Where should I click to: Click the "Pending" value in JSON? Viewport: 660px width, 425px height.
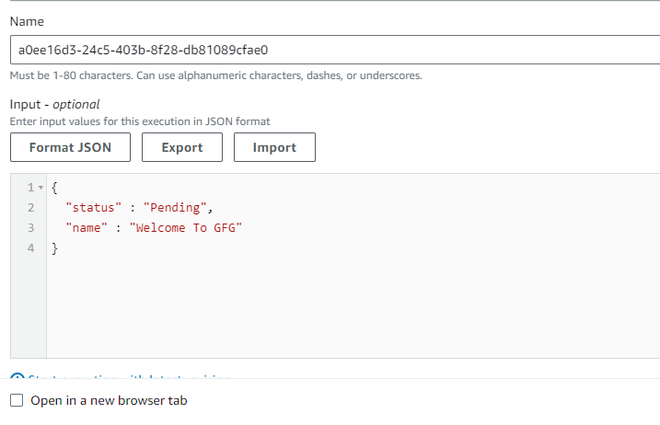click(x=177, y=207)
